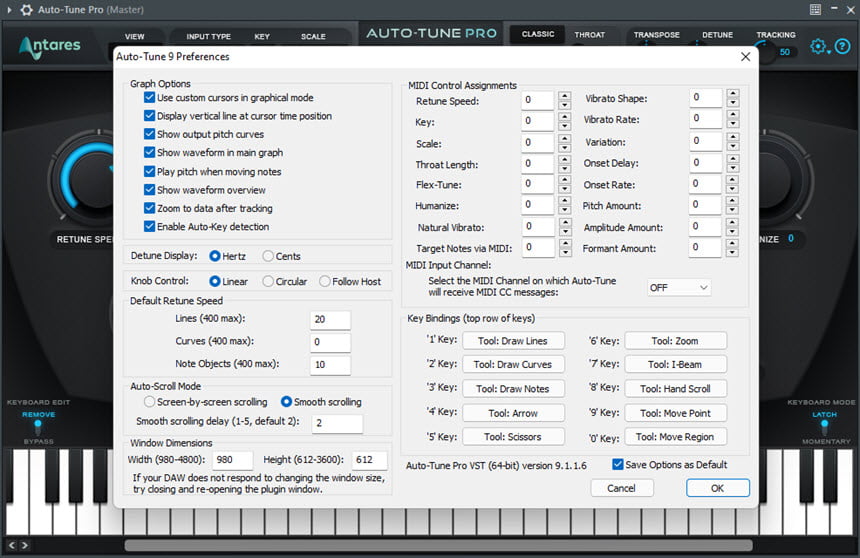Select Cents for Detune Display
860x558 pixels.
(268, 256)
